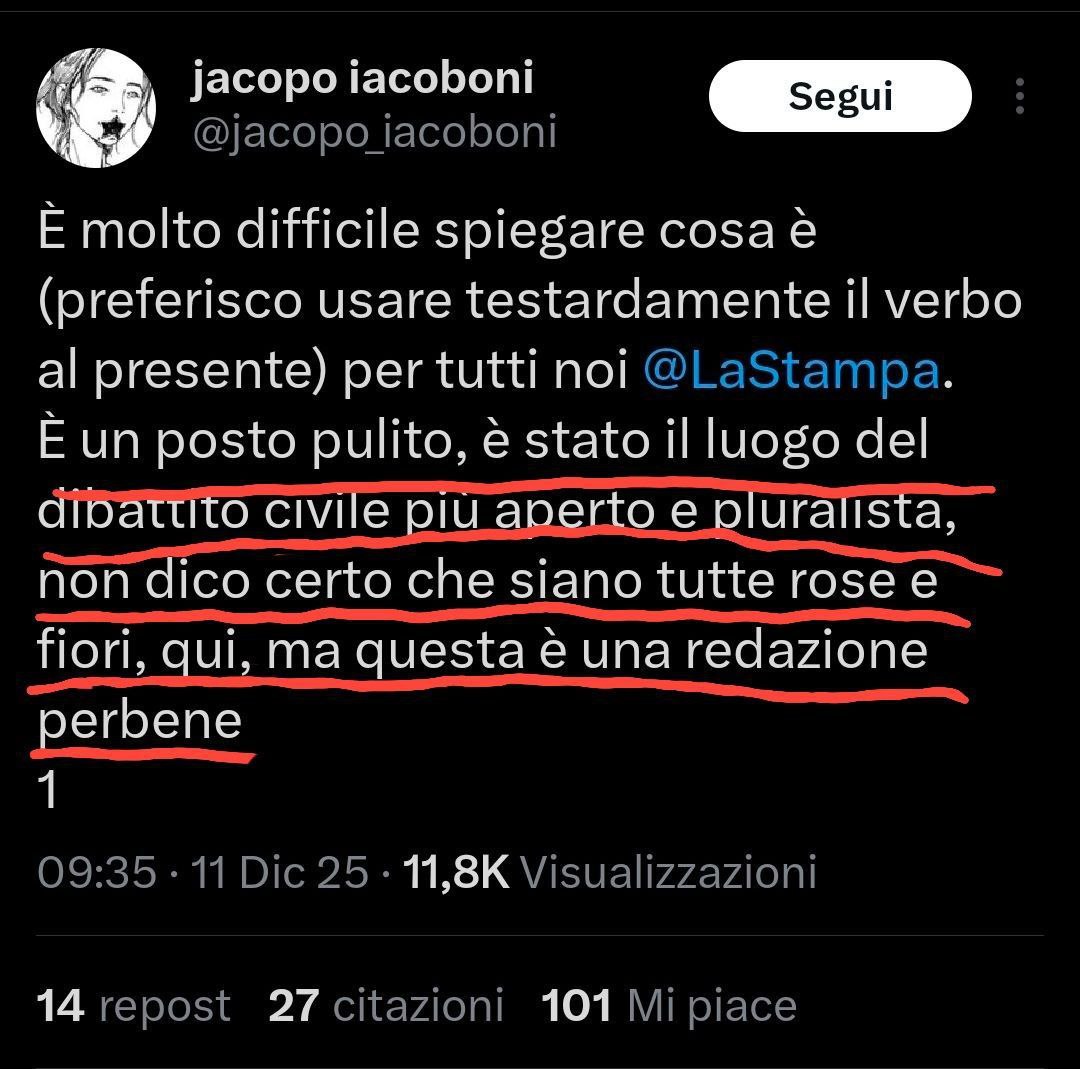Show who liked via 101 count
The height and width of the screenshot is (1069, 1080).
point(576,1006)
